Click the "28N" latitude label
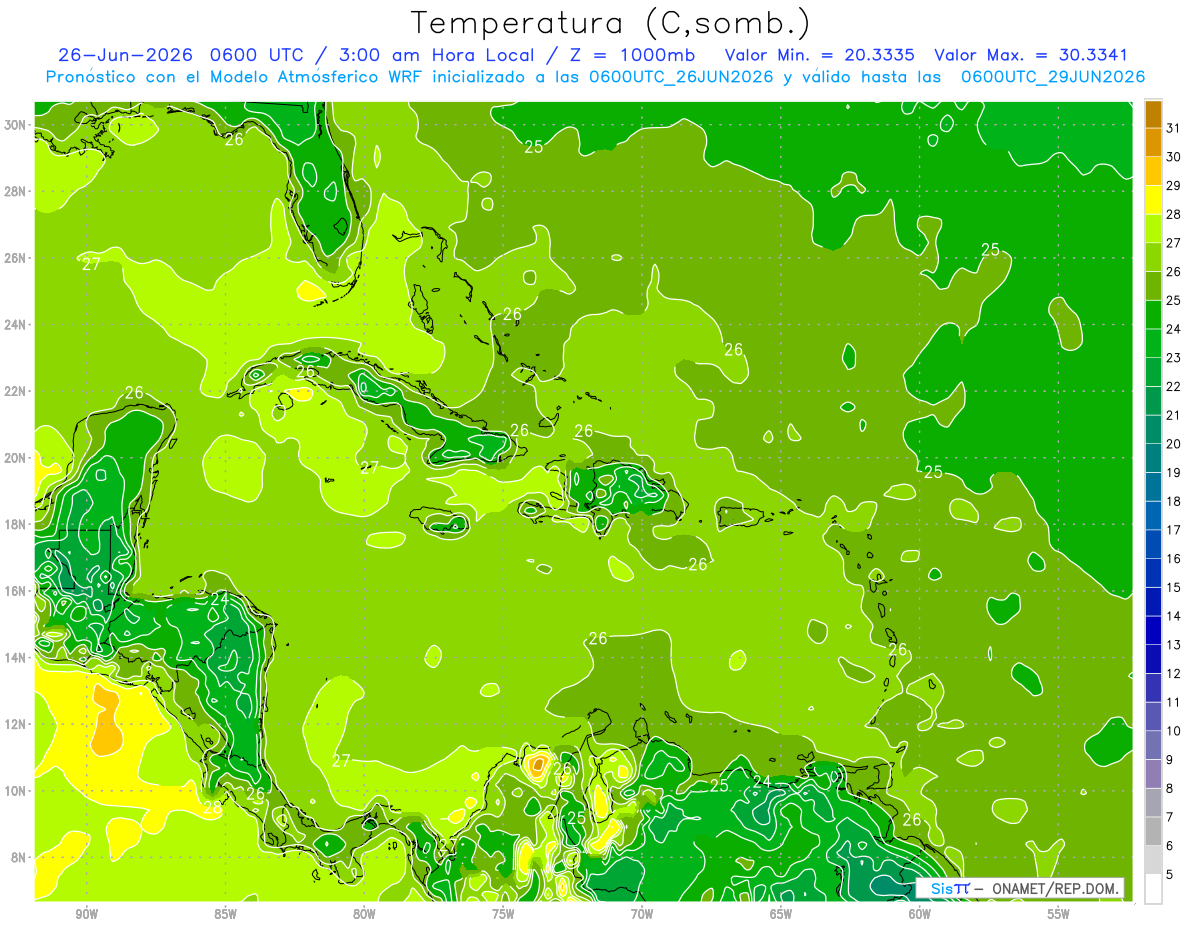Screen dimensions: 1200x927 tap(15, 191)
